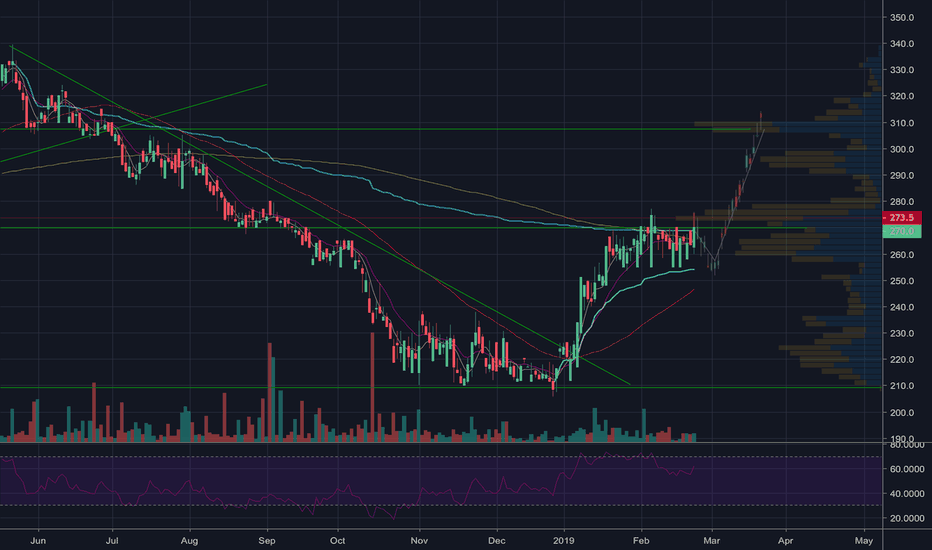Select the 260.0 price axis label
Screen dimensions: 932x550
[902, 254]
